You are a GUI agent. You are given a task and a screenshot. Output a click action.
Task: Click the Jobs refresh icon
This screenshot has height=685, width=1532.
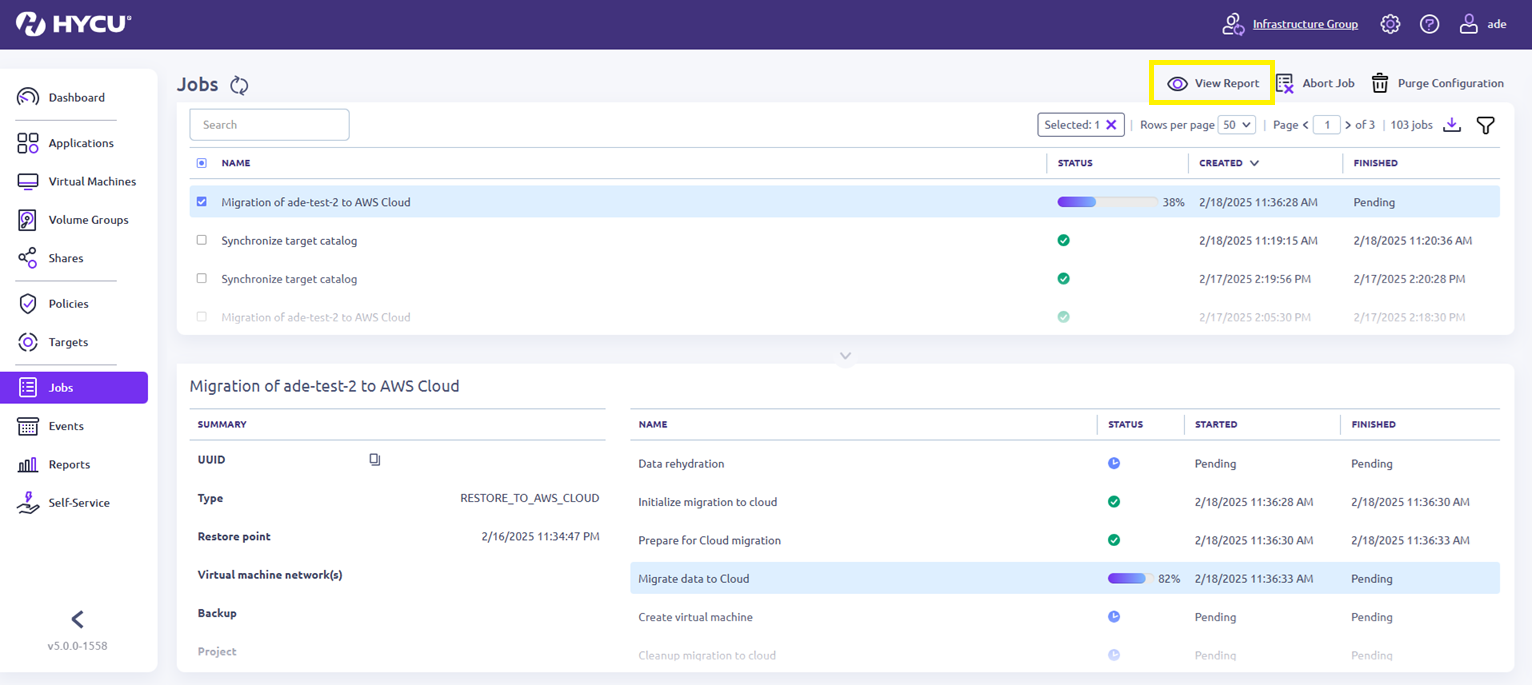[239, 85]
